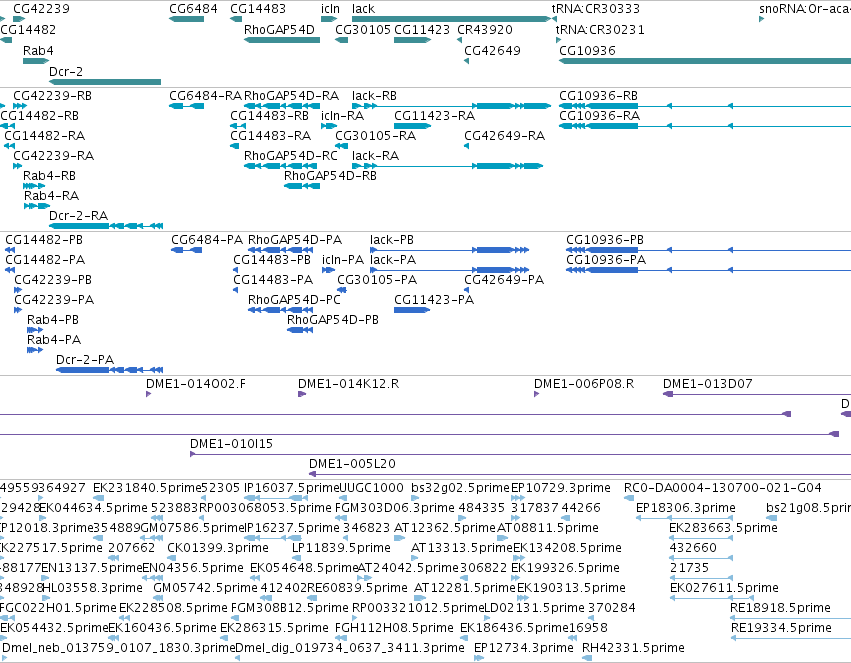The width and height of the screenshot is (851, 663).
Task: Click BAC clone DME1-013D07
Action: [x=708, y=384]
